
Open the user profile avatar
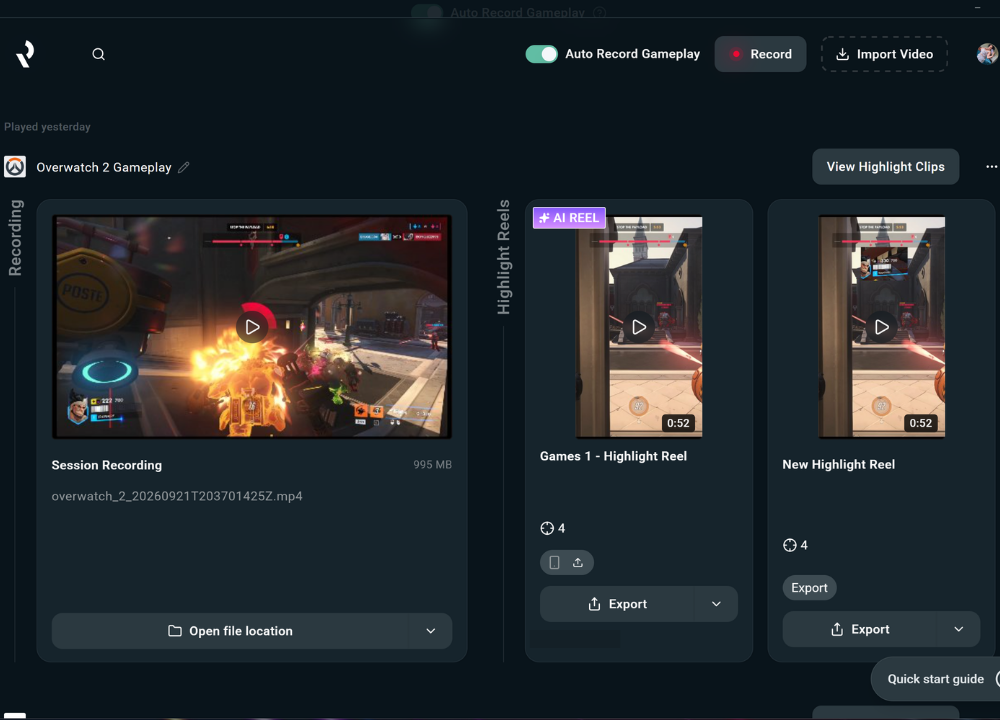click(x=987, y=54)
